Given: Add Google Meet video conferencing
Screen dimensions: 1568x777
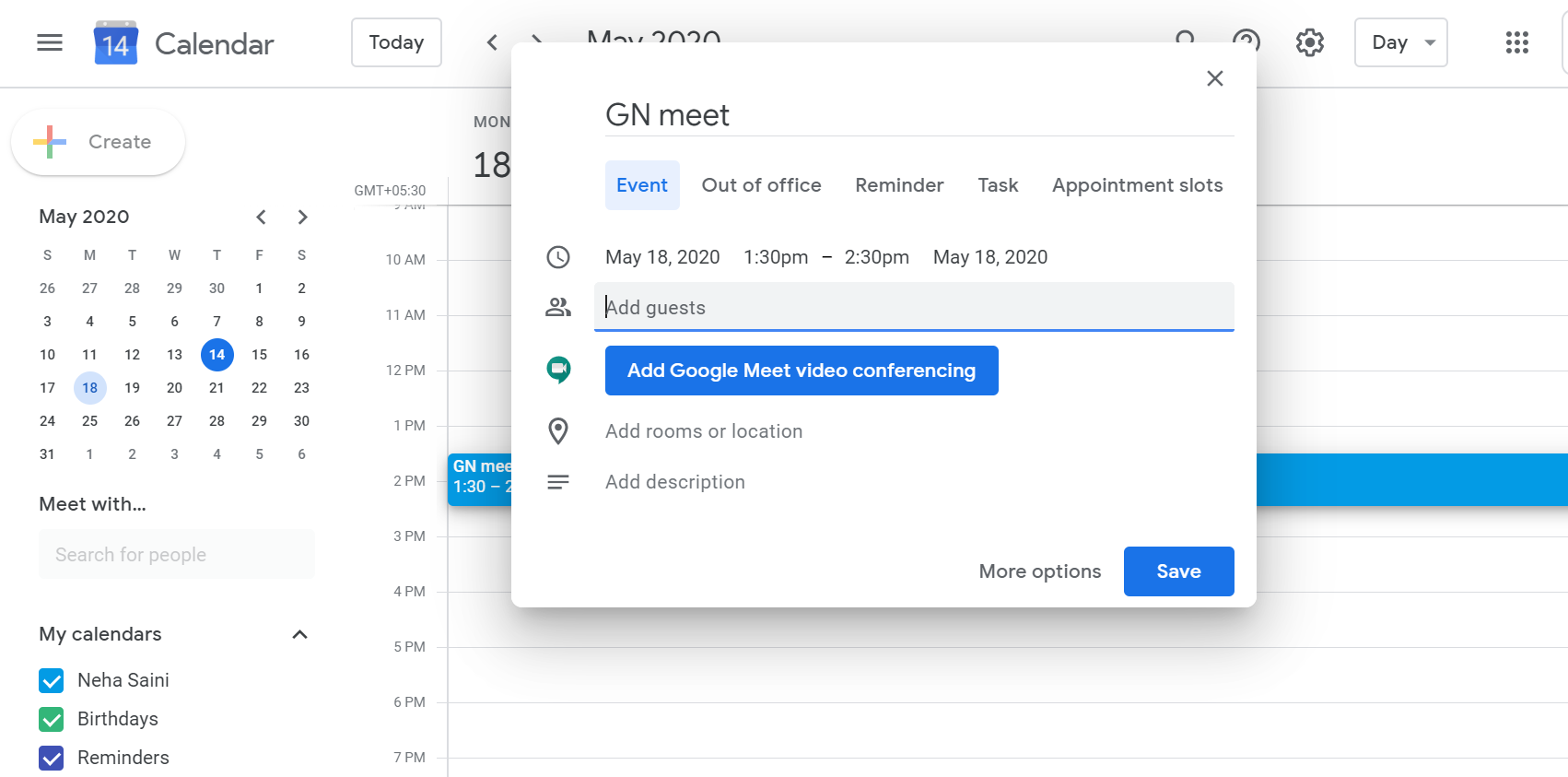Looking at the screenshot, I should (801, 371).
